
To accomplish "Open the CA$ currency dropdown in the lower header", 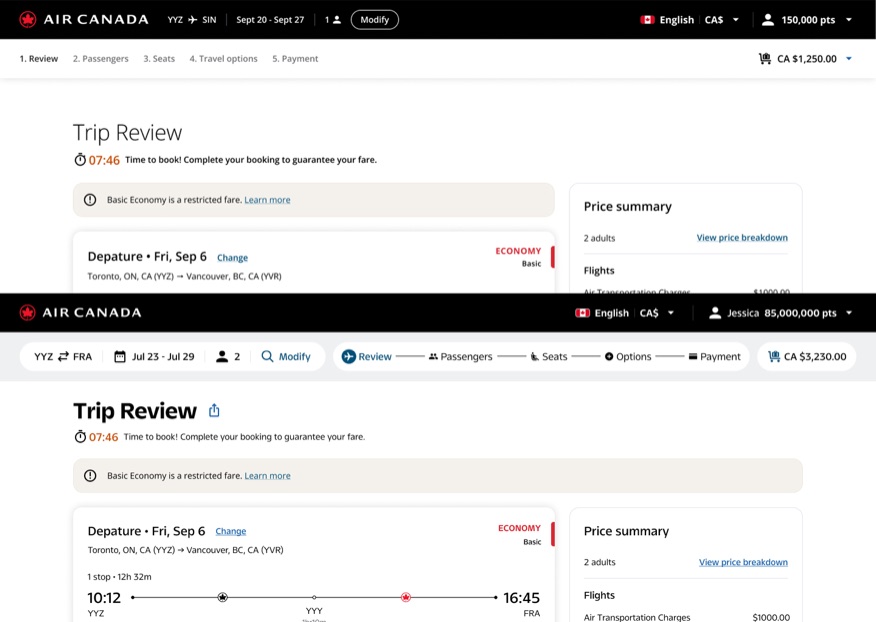I will point(656,313).
